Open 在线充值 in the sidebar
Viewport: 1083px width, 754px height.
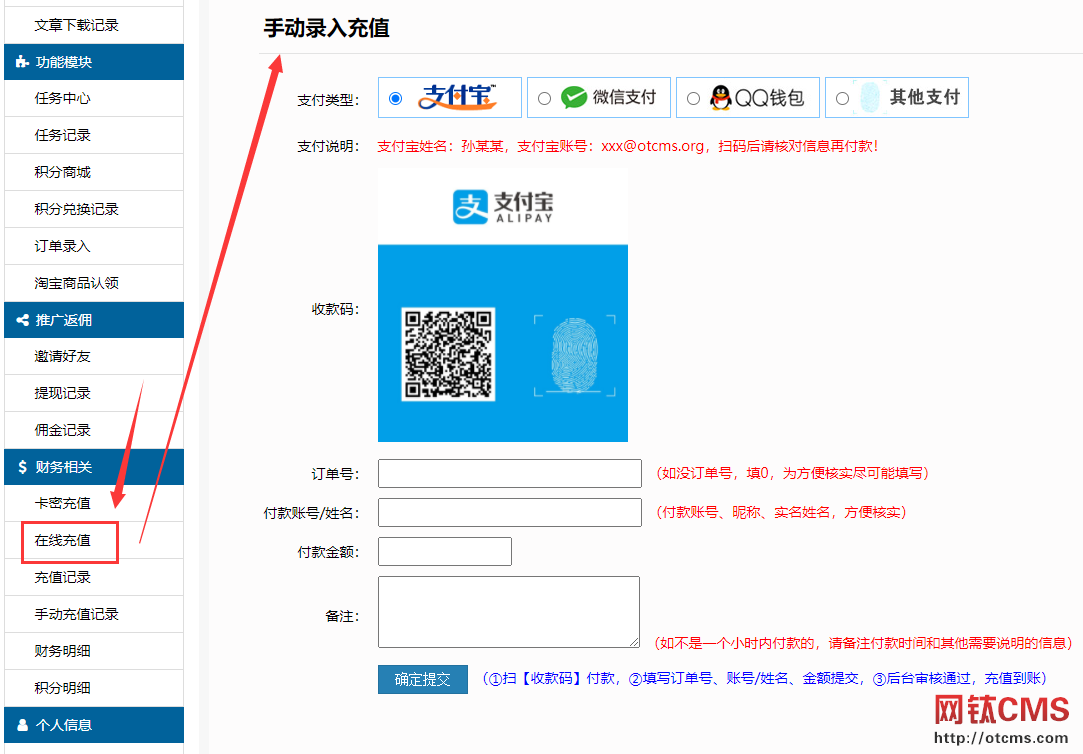63,541
